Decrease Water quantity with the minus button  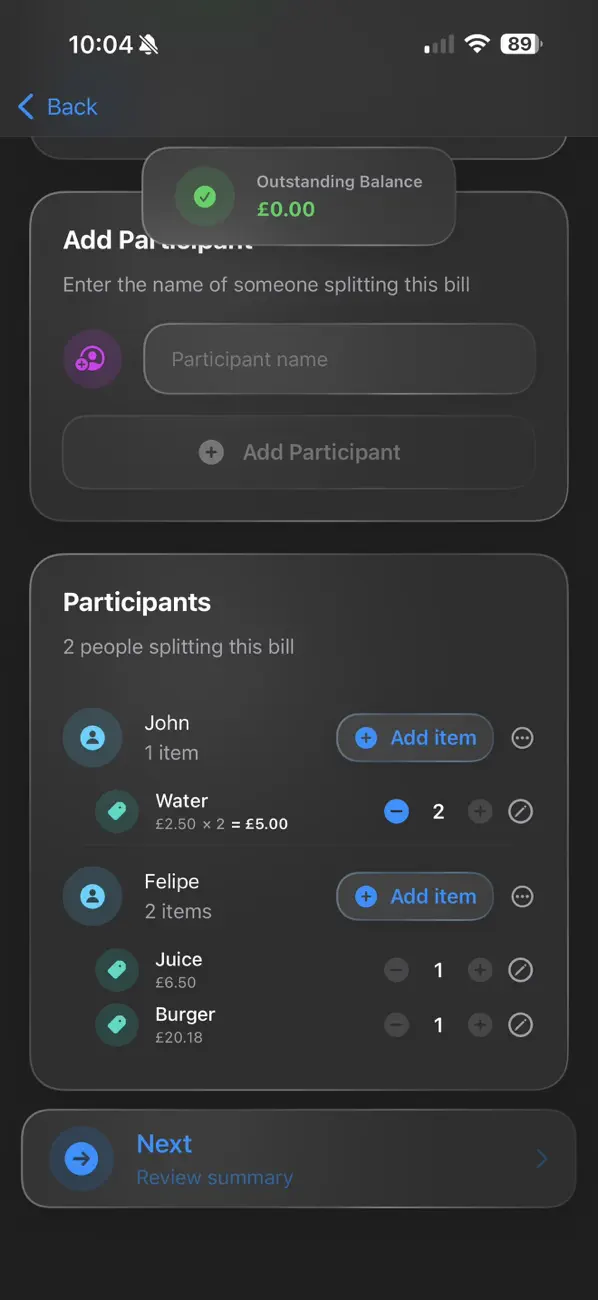pos(397,811)
